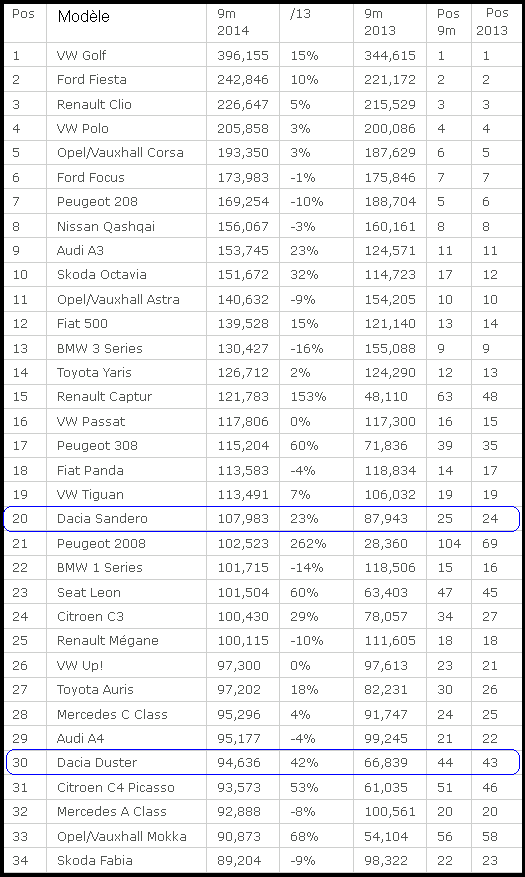525x877 pixels.
Task: Click the Modèle column header
Action: tap(83, 17)
